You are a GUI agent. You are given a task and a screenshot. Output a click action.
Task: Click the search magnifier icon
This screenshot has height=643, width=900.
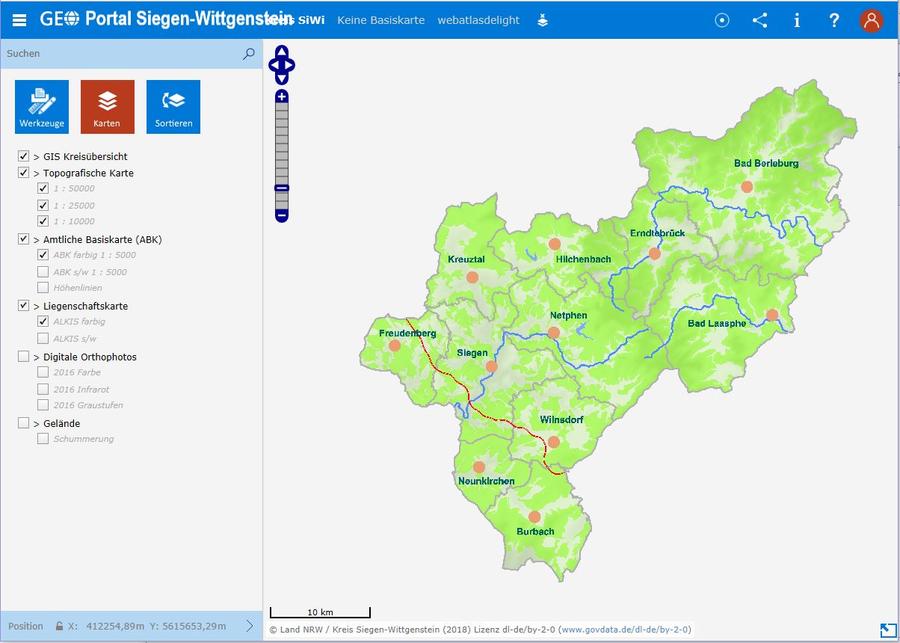tap(248, 54)
